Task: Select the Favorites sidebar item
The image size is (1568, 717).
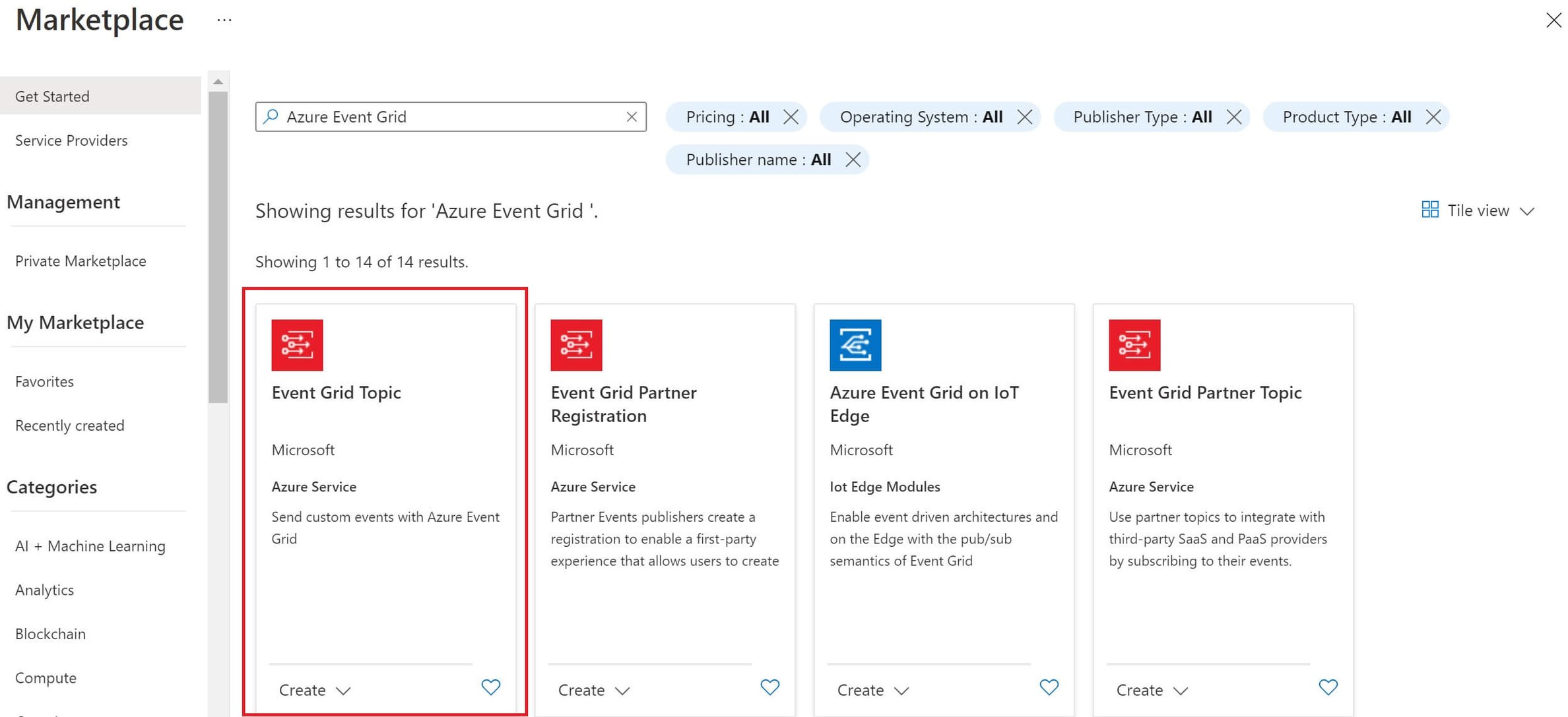Action: coord(44,382)
